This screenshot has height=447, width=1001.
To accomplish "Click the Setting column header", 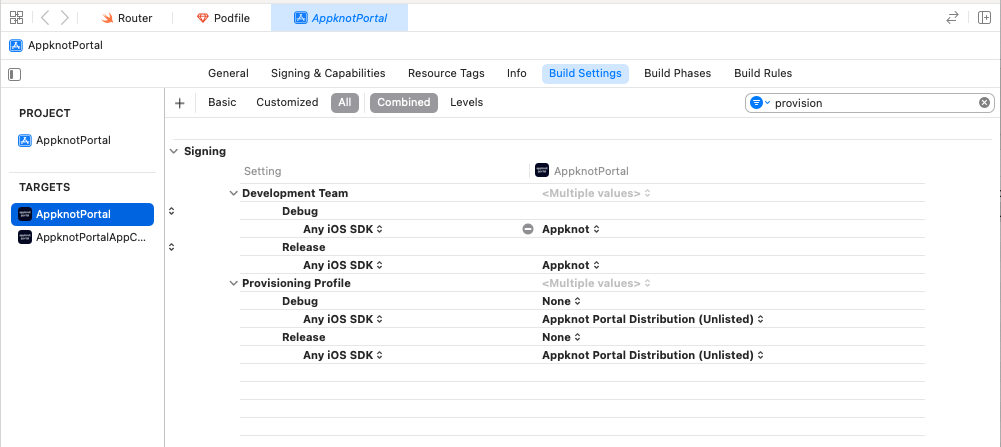I will click(x=262, y=171).
